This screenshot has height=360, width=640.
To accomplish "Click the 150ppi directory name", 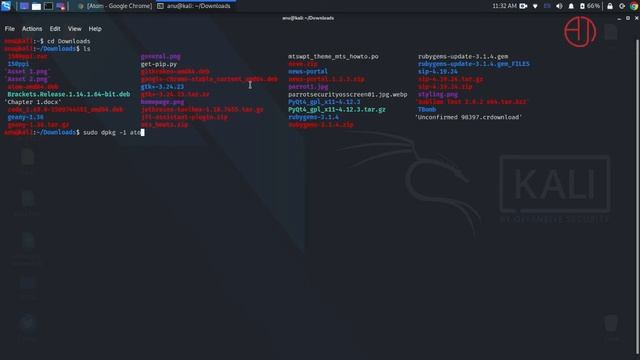I will click(18, 64).
